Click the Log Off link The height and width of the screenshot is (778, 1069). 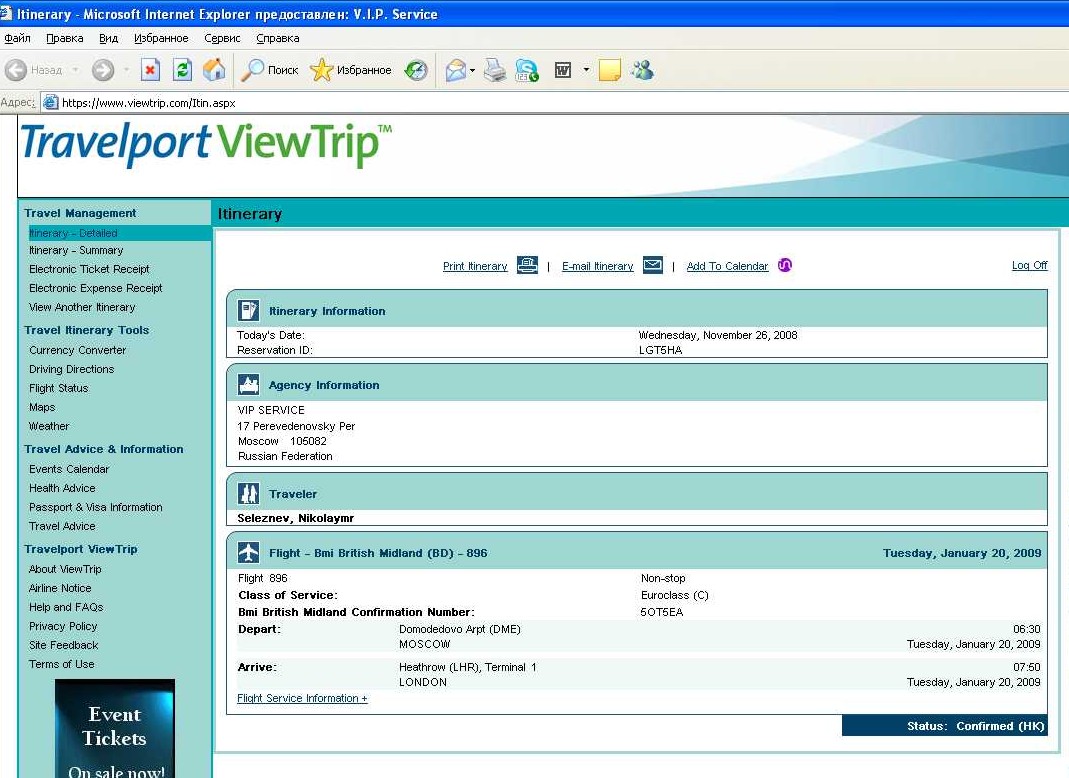click(x=1029, y=265)
